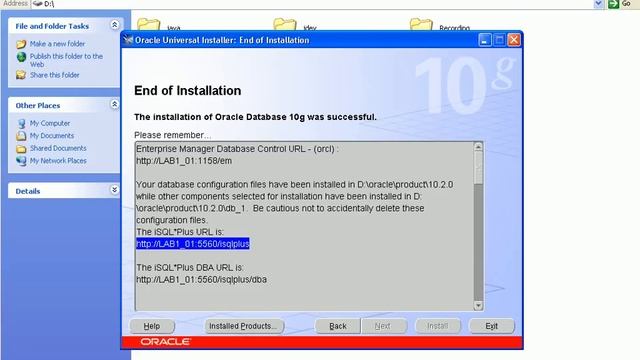640x360 pixels.
Task: Open Shared Documents link
Action: (x=58, y=148)
